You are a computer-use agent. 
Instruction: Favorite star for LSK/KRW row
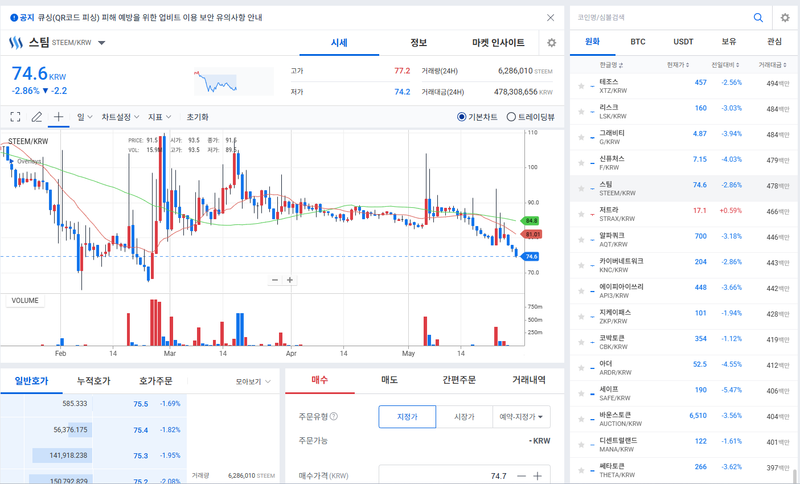(581, 112)
